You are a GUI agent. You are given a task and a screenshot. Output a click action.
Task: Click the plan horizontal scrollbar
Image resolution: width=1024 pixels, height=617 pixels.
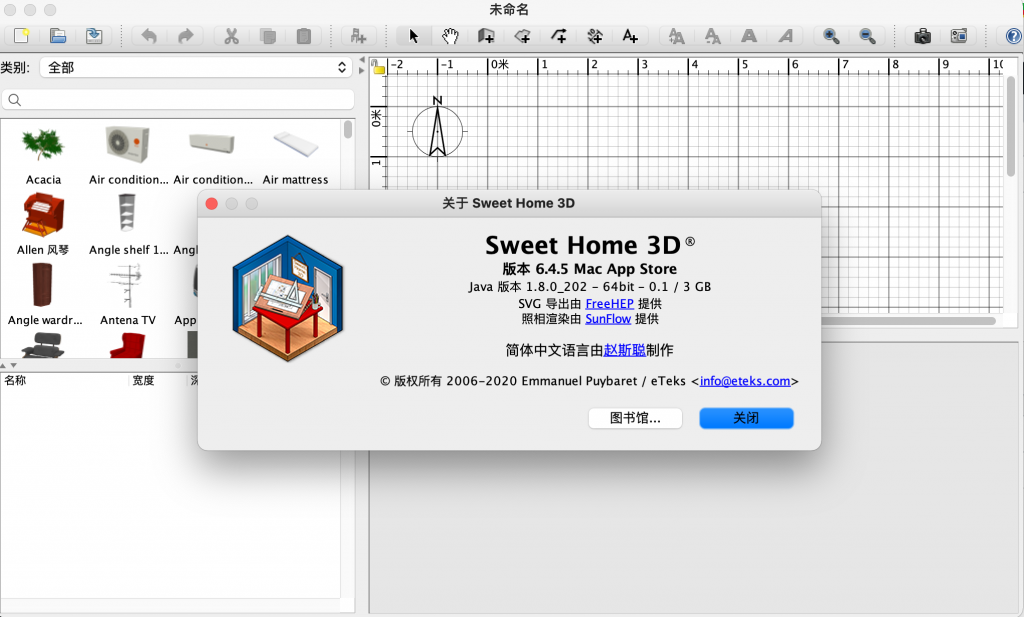click(x=908, y=321)
